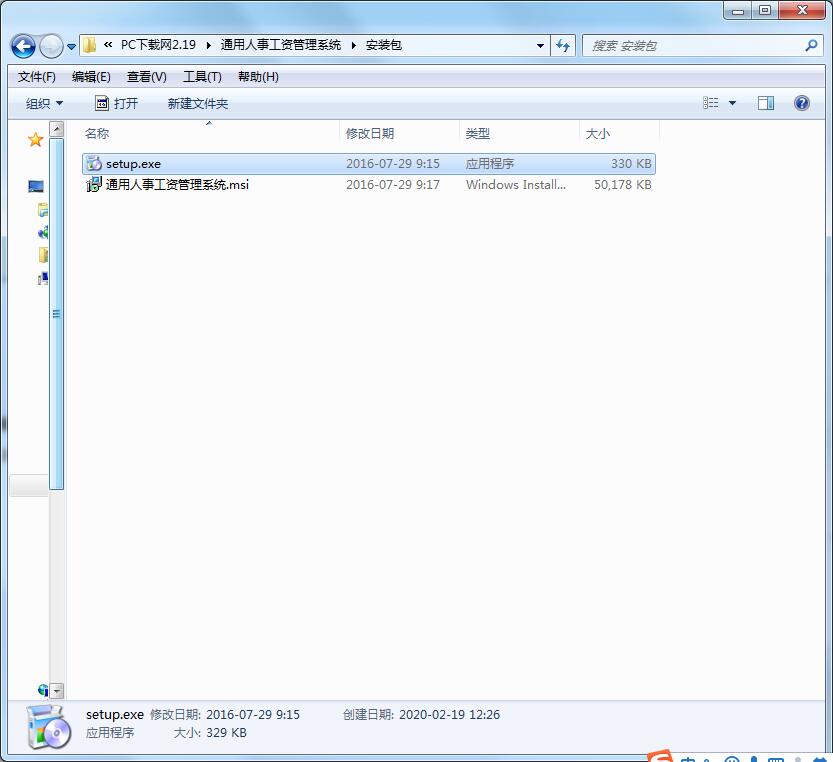
Task: Open the 工具(T) menu
Action: (x=202, y=77)
